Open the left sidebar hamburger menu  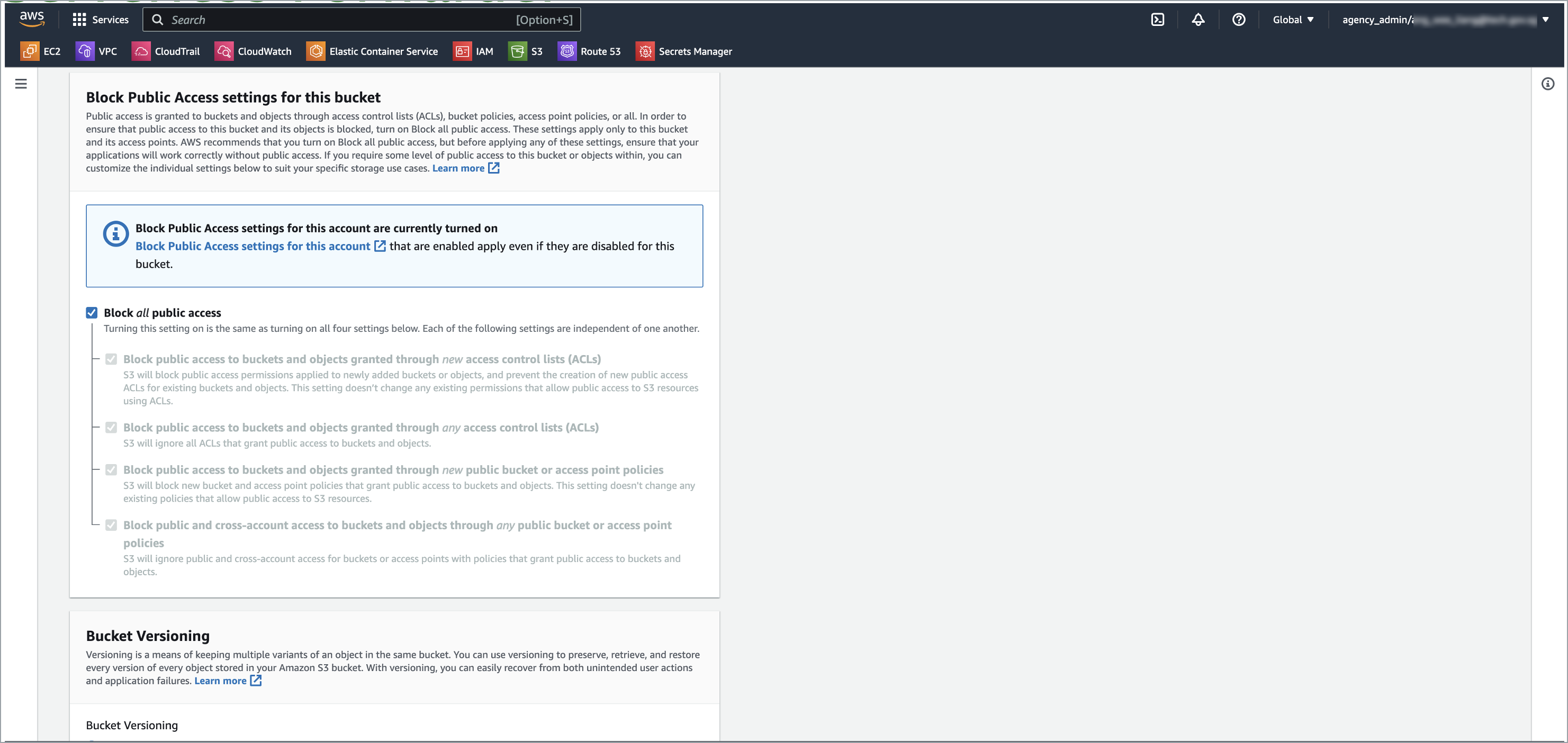click(21, 84)
